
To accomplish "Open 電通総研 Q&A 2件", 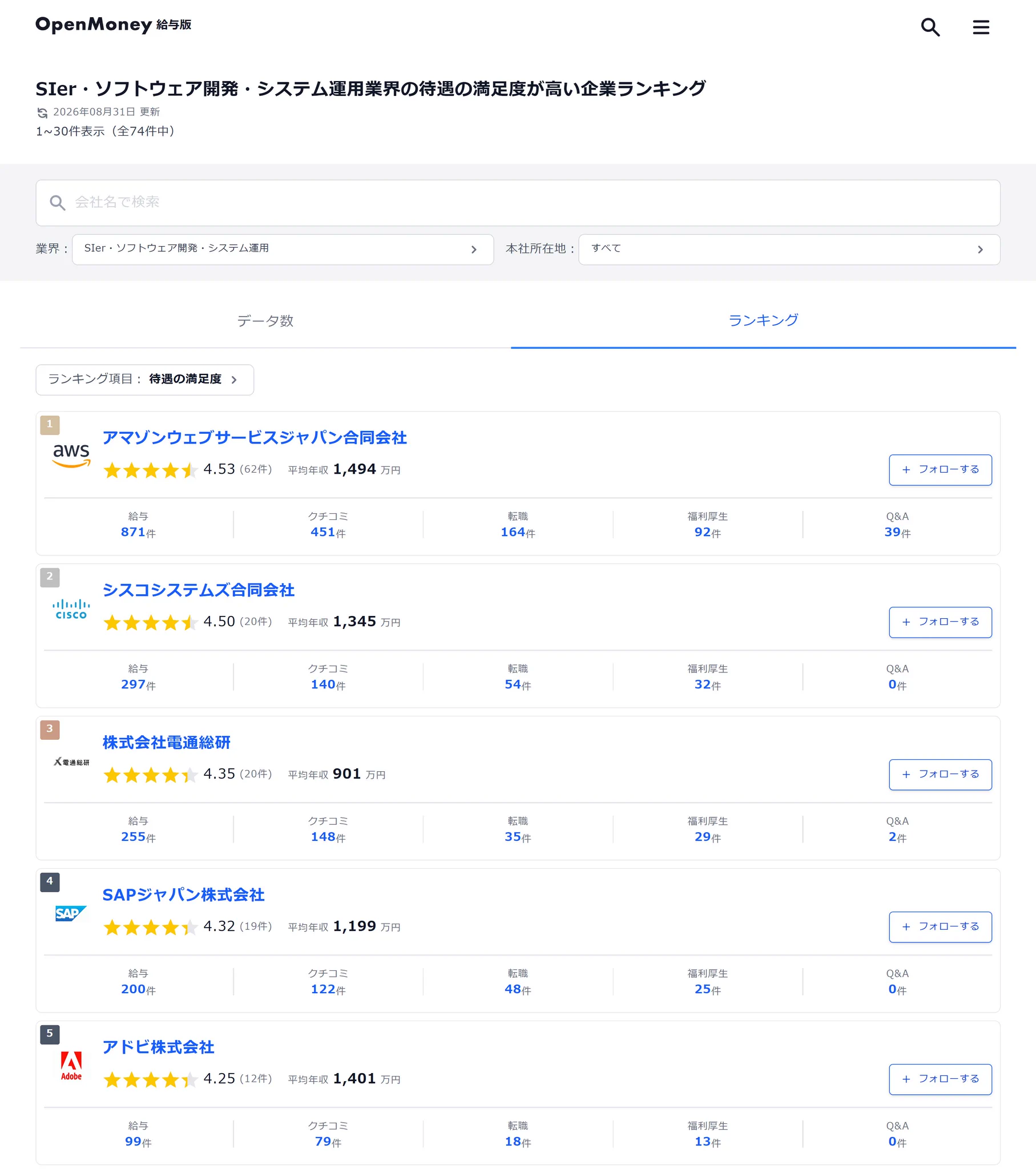I will 897,830.
